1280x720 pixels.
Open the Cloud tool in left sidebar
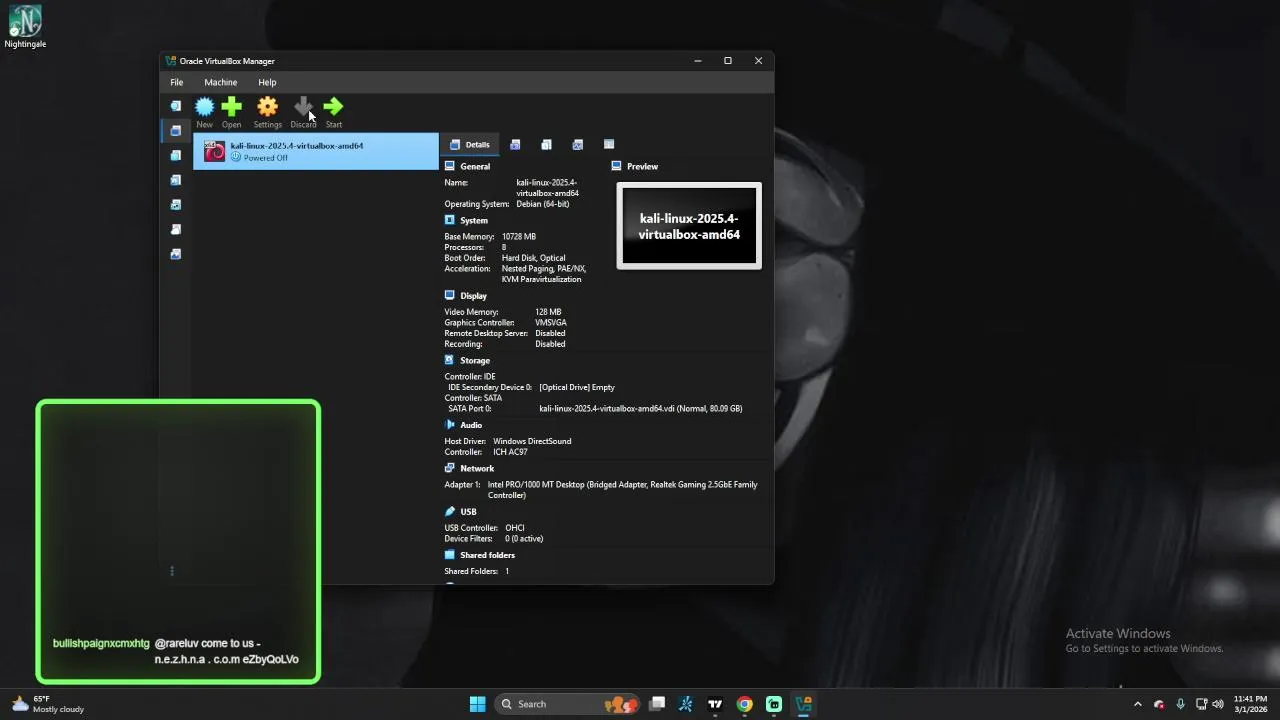point(176,229)
